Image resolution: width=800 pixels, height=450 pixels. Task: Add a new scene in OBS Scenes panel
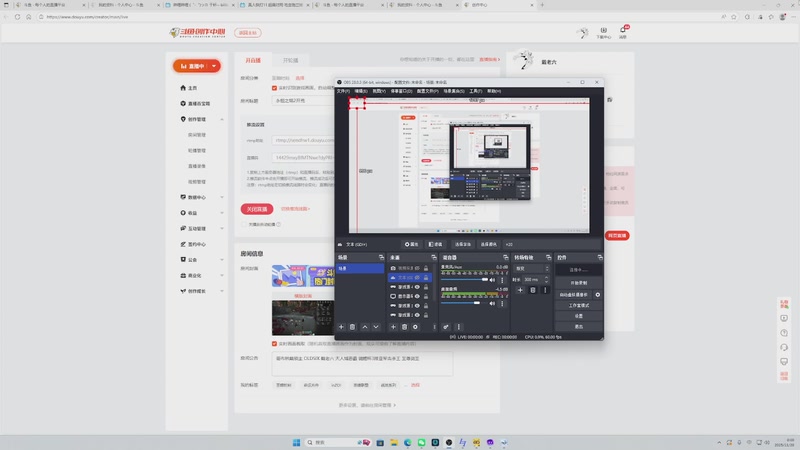341,327
